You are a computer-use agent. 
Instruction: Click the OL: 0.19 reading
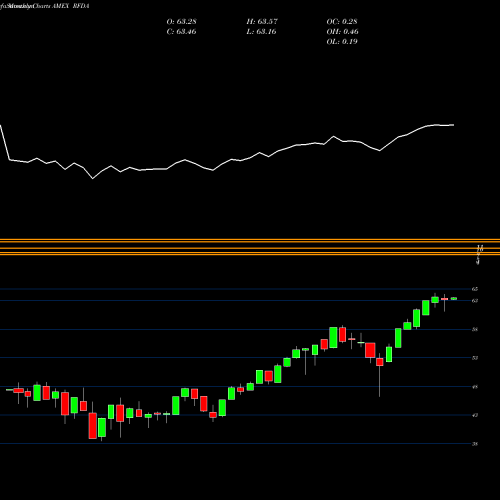click(x=342, y=42)
